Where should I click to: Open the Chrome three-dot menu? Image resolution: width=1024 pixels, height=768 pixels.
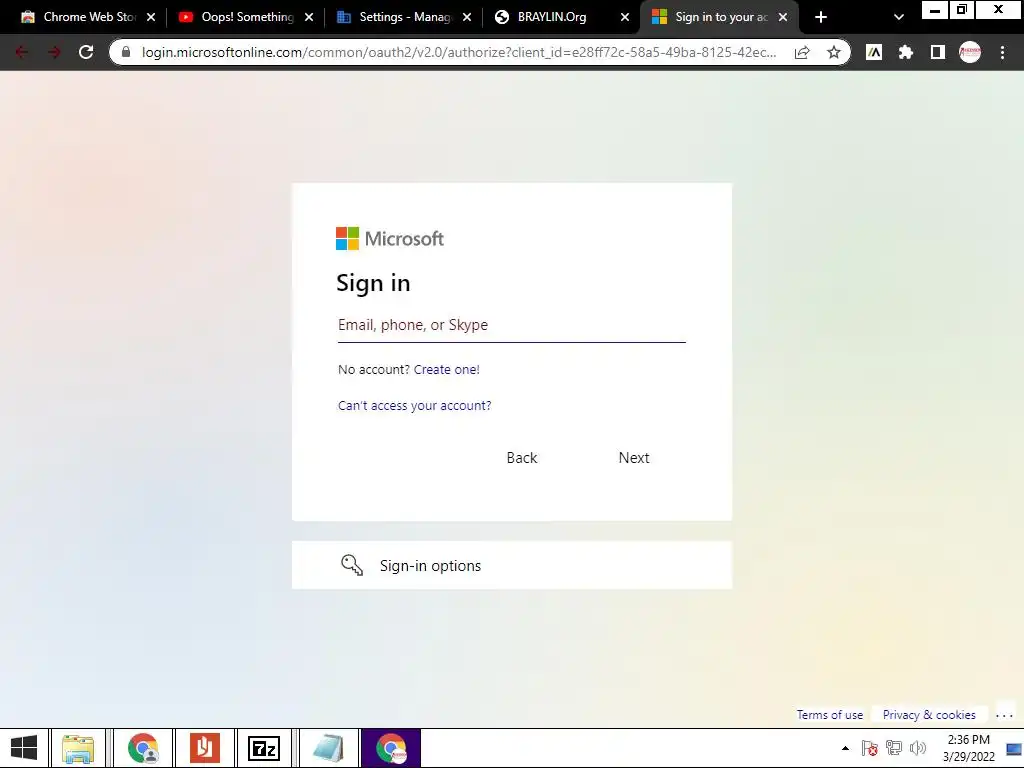tap(1002, 52)
